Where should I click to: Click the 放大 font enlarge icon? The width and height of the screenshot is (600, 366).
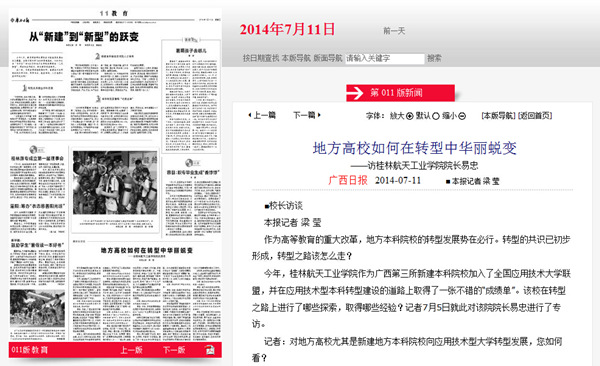[x=409, y=116]
